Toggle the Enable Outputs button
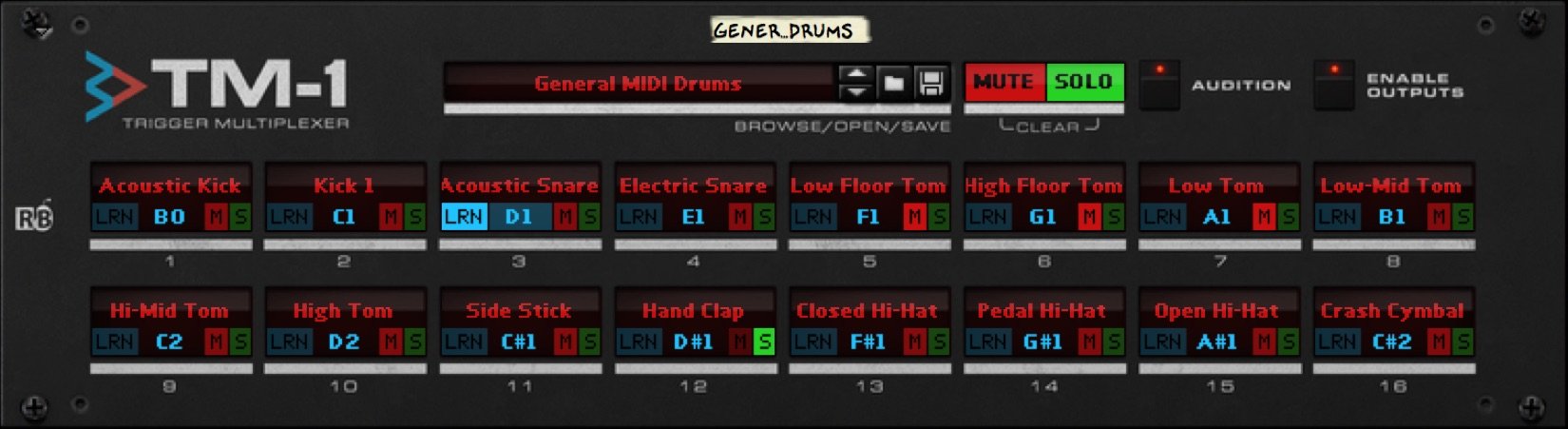This screenshot has height=429, width=1568. [x=1334, y=85]
